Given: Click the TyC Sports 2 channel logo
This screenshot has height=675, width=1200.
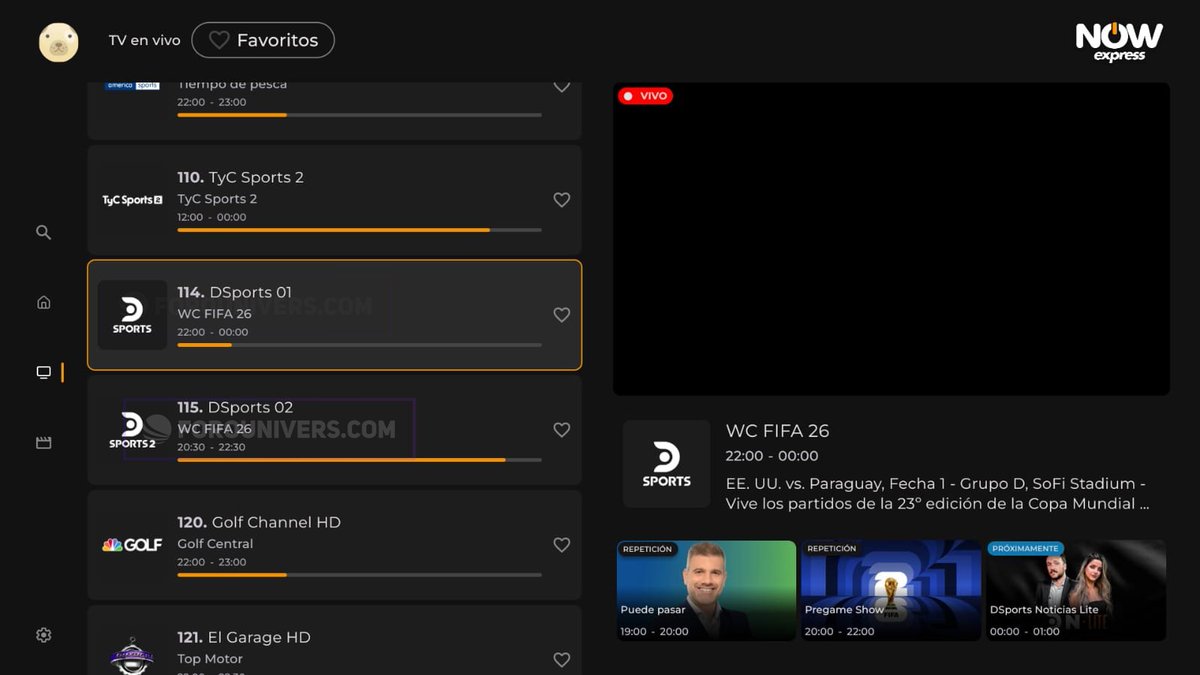Looking at the screenshot, I should pyautogui.click(x=132, y=200).
